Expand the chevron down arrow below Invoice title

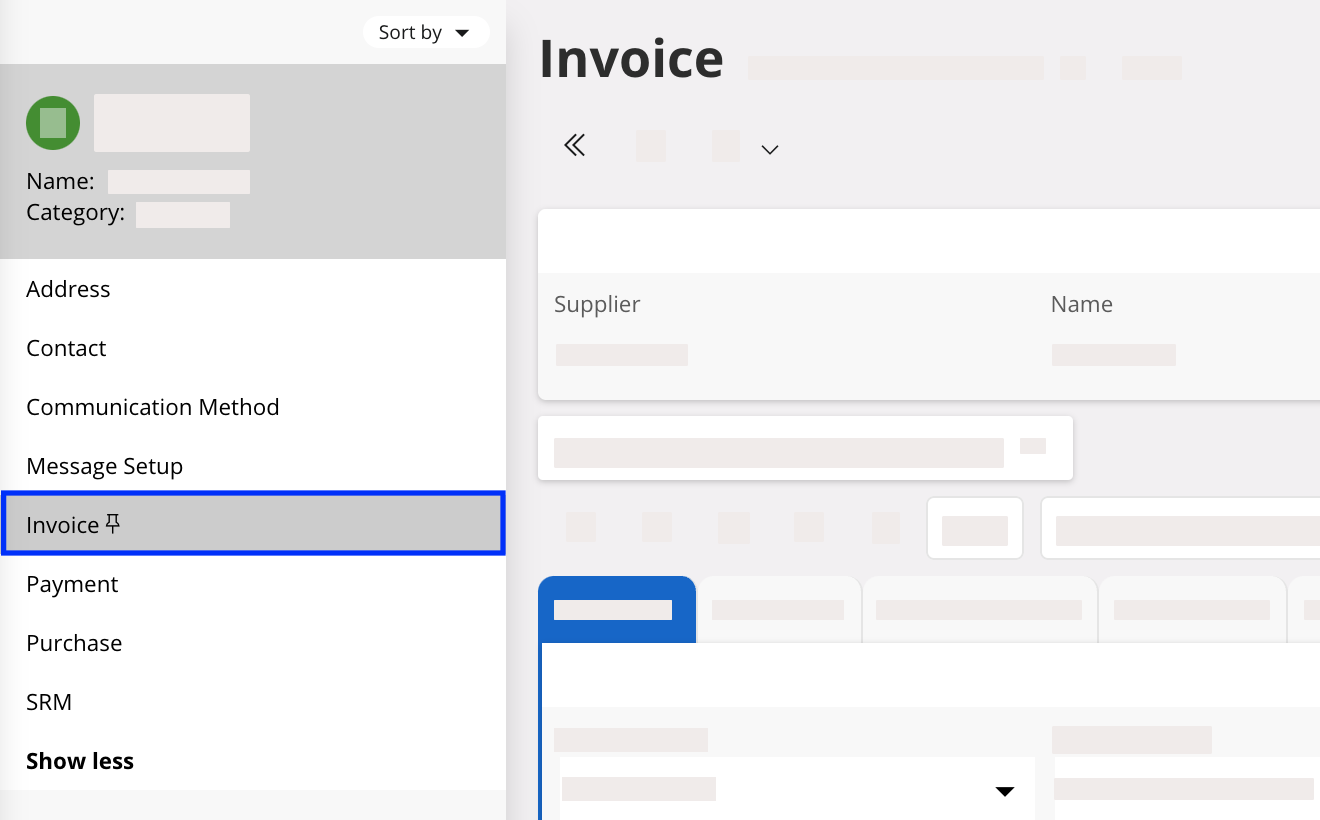[x=769, y=150]
